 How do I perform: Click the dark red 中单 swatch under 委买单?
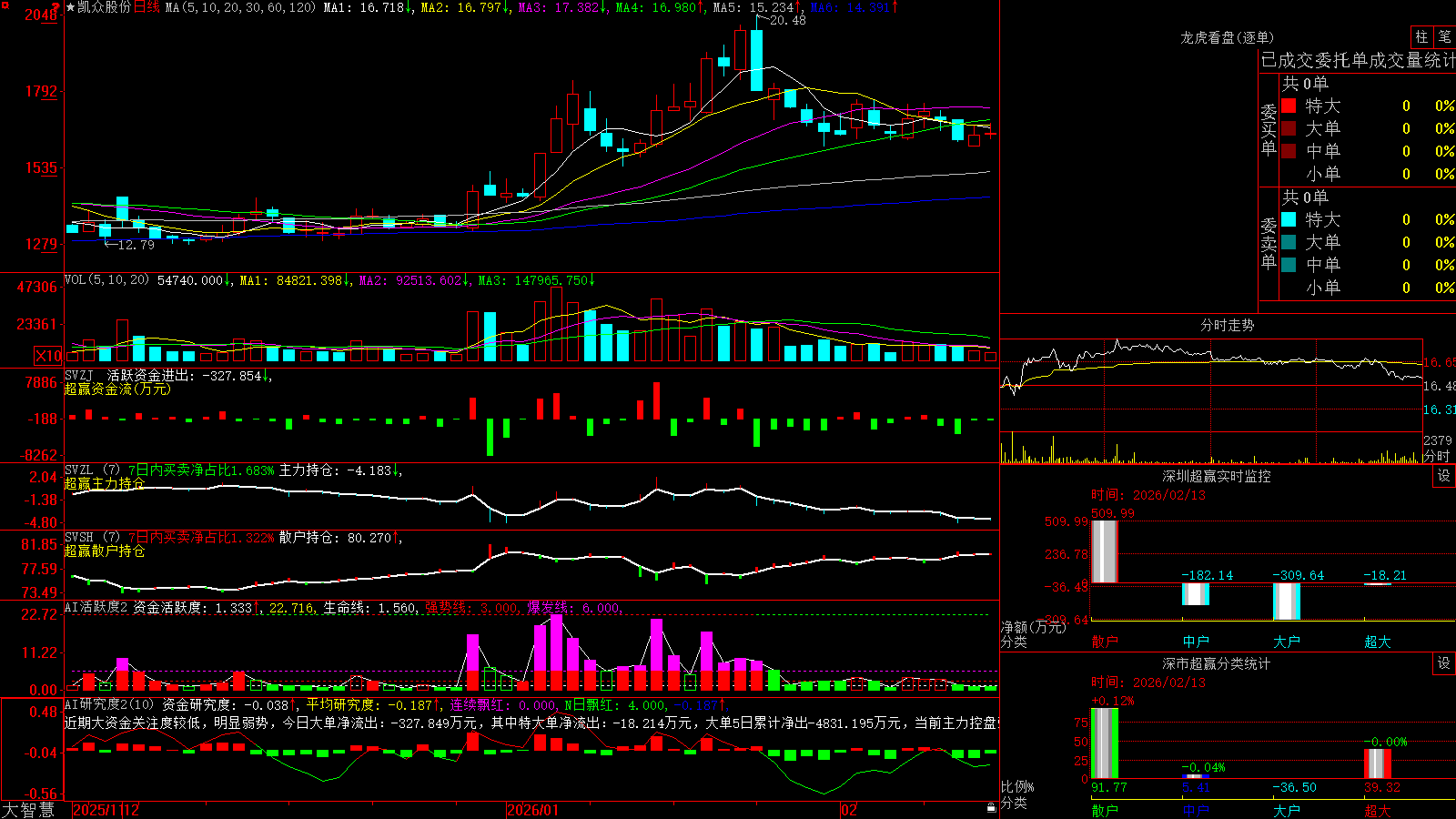(1289, 151)
